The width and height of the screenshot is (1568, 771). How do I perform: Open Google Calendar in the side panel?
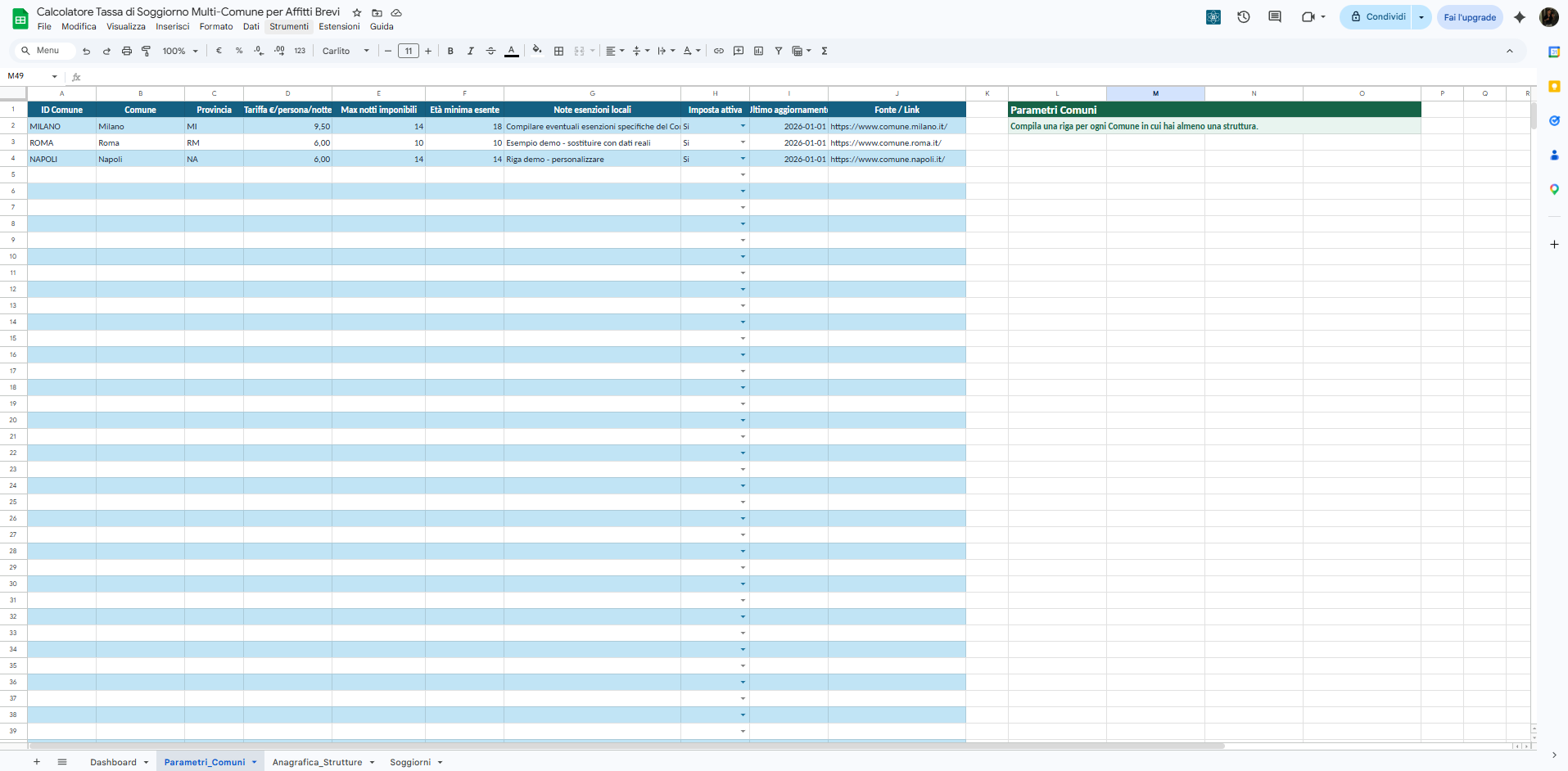pos(1555,52)
